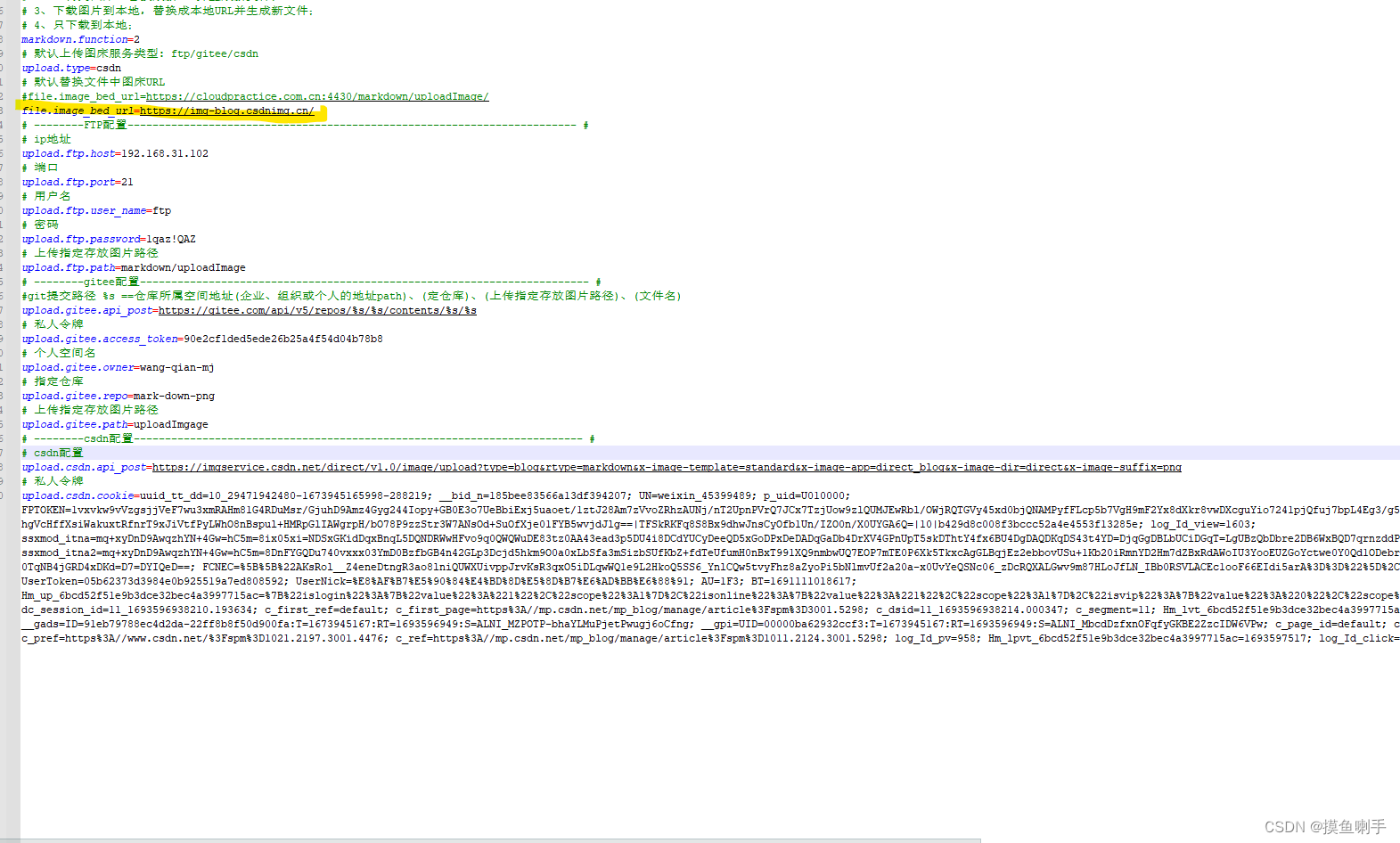
Task: Click the '# 个人空间名' comment
Action: click(x=59, y=353)
